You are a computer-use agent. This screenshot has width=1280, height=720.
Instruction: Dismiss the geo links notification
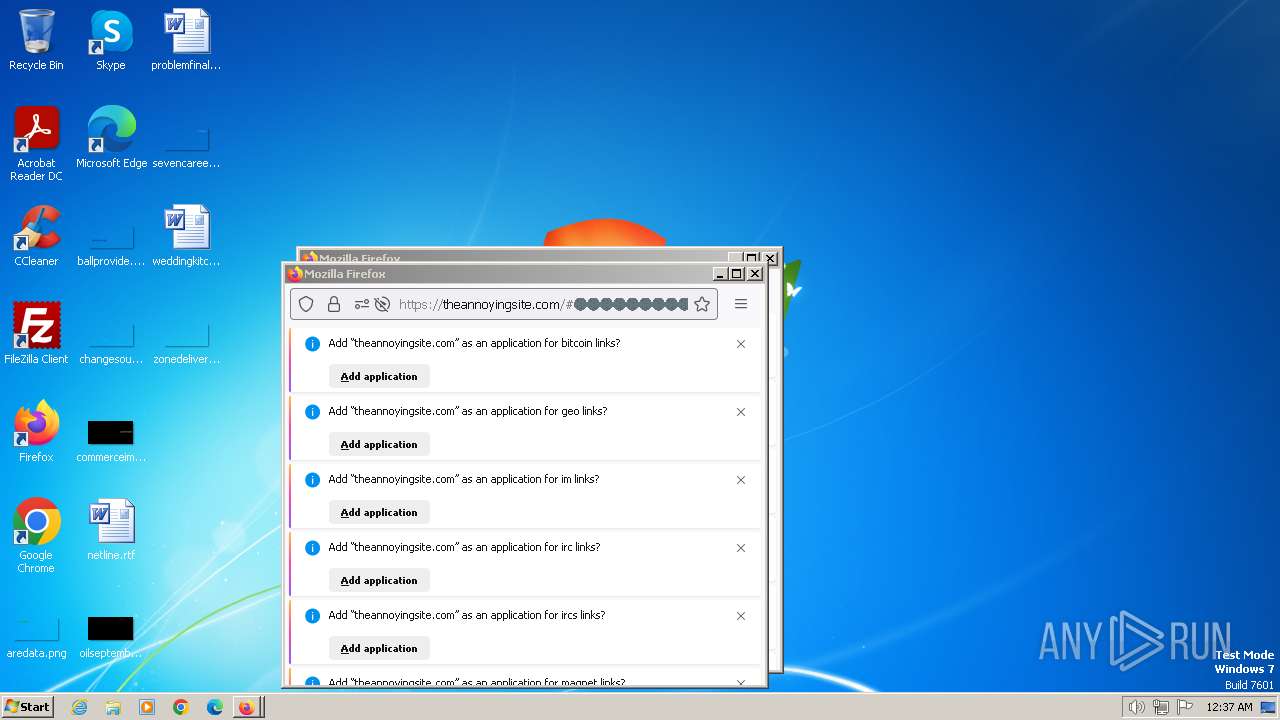click(741, 412)
